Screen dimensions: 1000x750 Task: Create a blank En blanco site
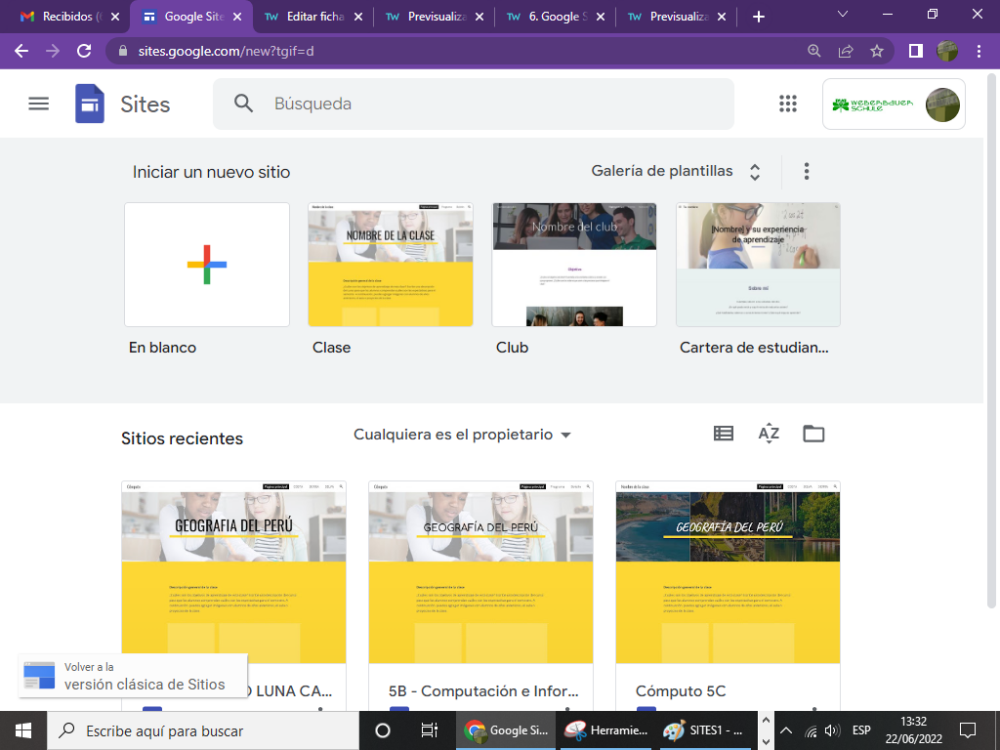coord(207,264)
